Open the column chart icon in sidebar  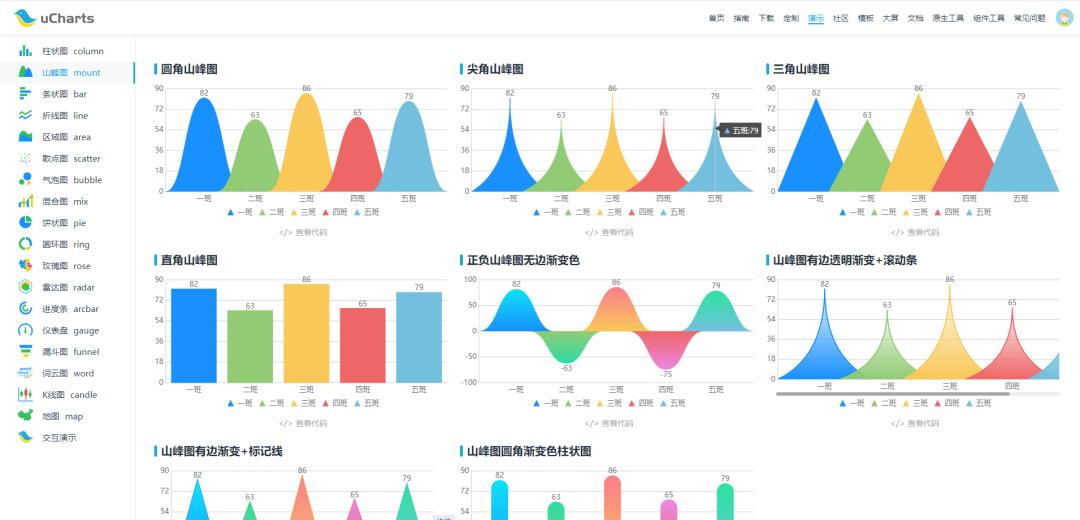pos(25,51)
